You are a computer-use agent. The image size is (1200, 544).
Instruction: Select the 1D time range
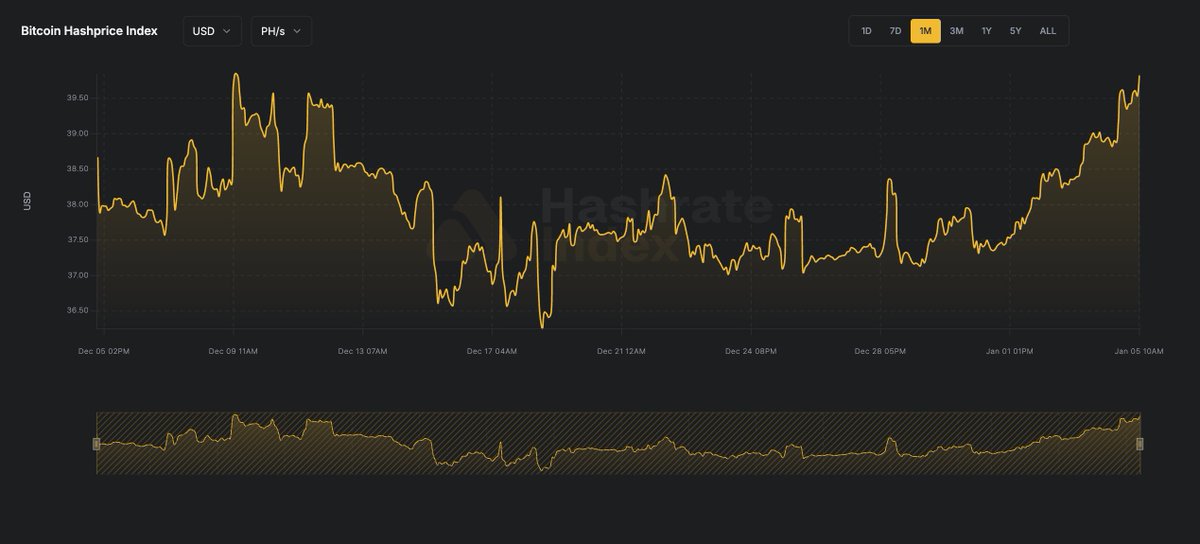tap(866, 31)
